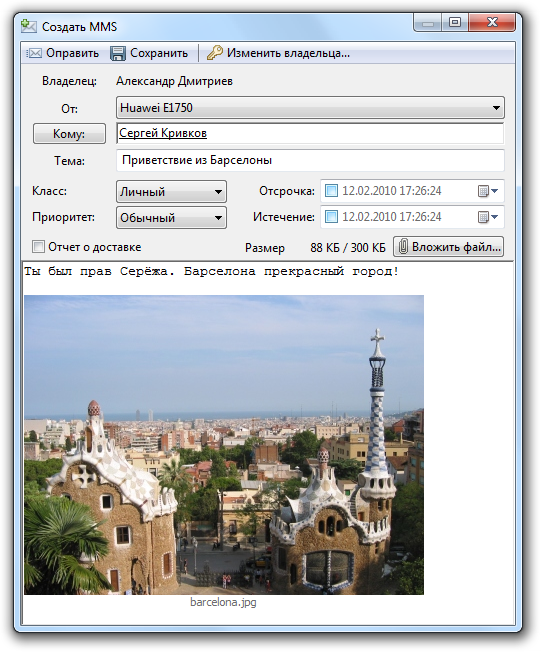Click the key icon for changing owner
The height and width of the screenshot is (652, 541).
click(x=215, y=53)
